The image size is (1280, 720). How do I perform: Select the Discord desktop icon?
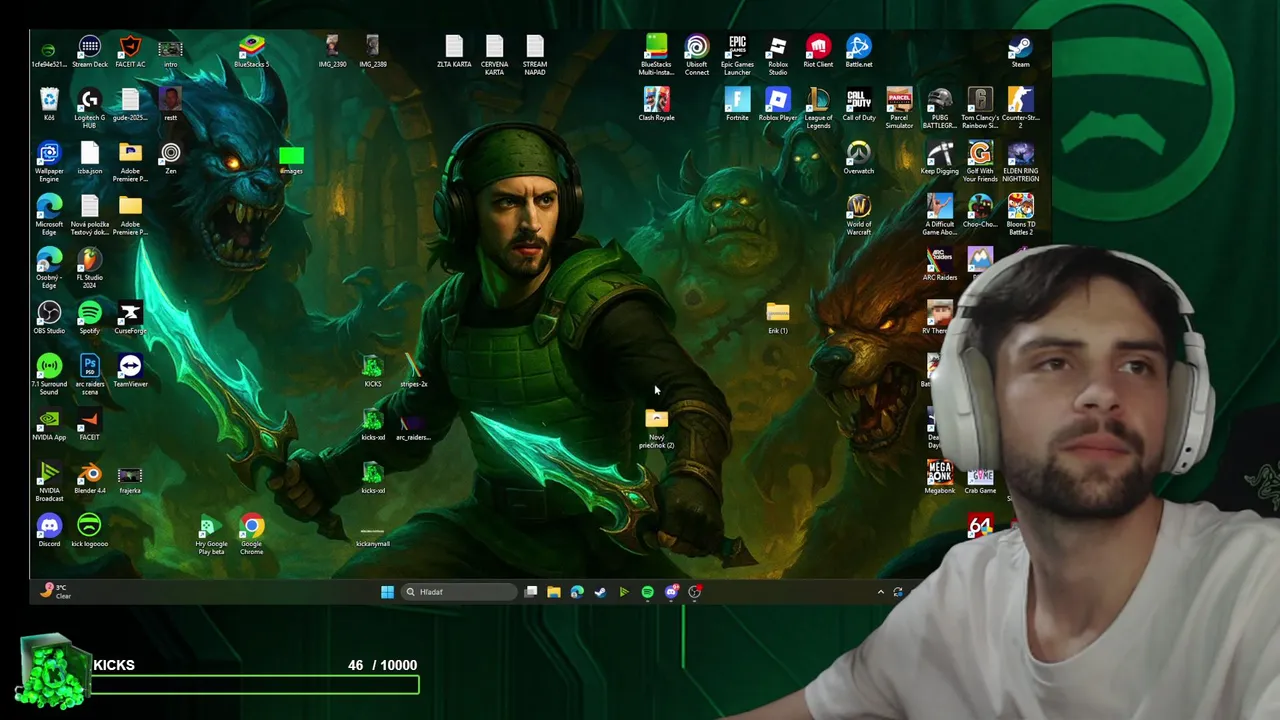pos(49,531)
